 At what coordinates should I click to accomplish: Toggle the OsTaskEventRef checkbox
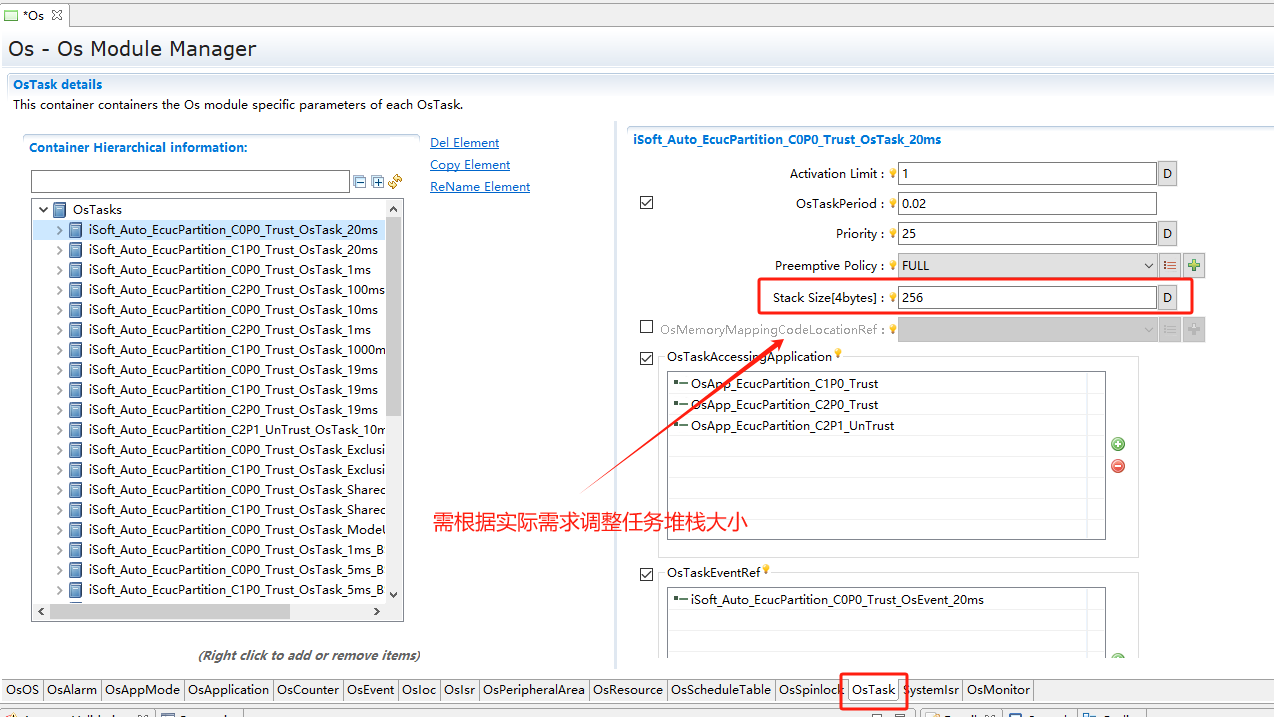(x=646, y=574)
